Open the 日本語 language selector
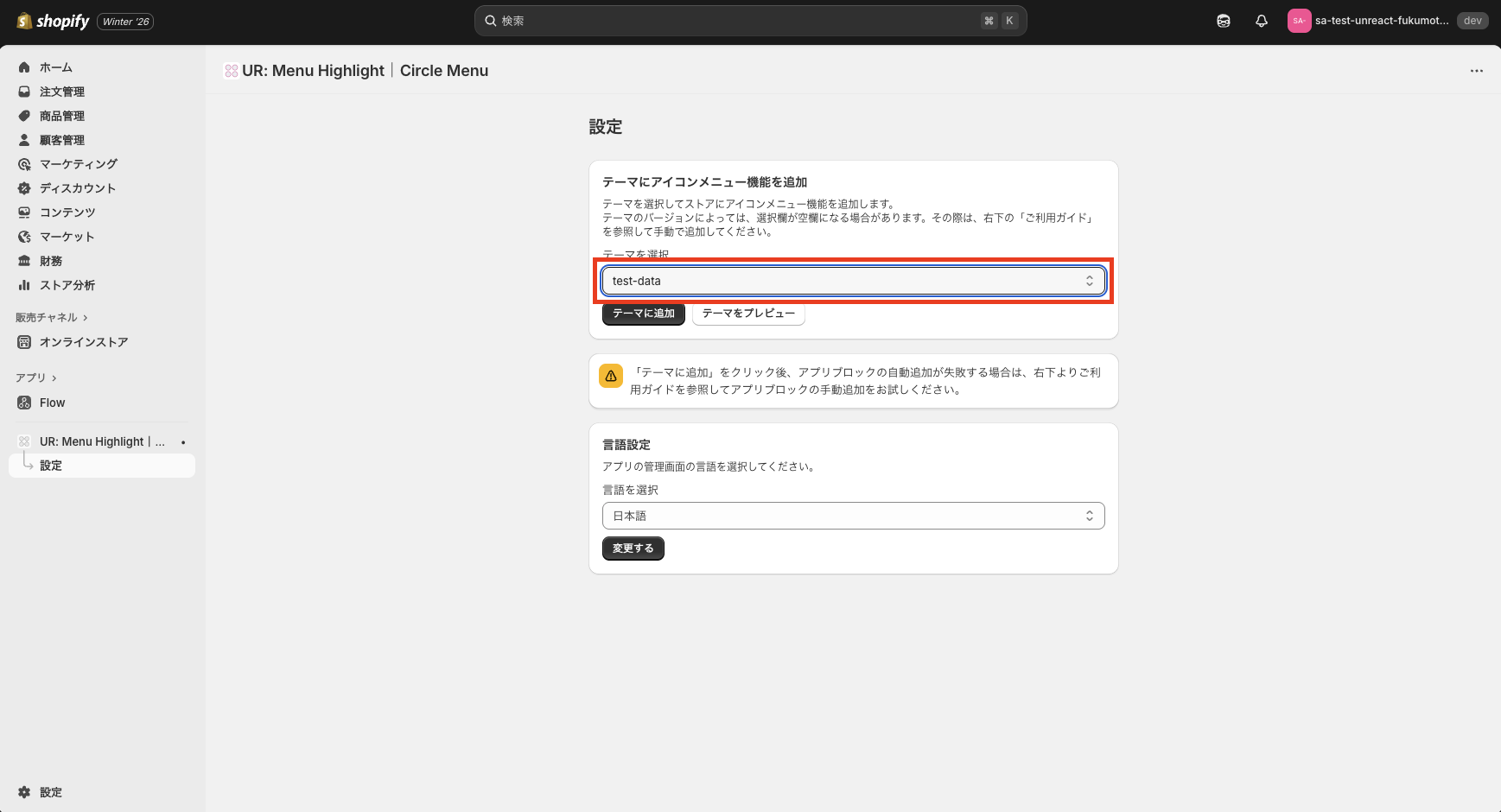The image size is (1501, 812). tap(853, 516)
